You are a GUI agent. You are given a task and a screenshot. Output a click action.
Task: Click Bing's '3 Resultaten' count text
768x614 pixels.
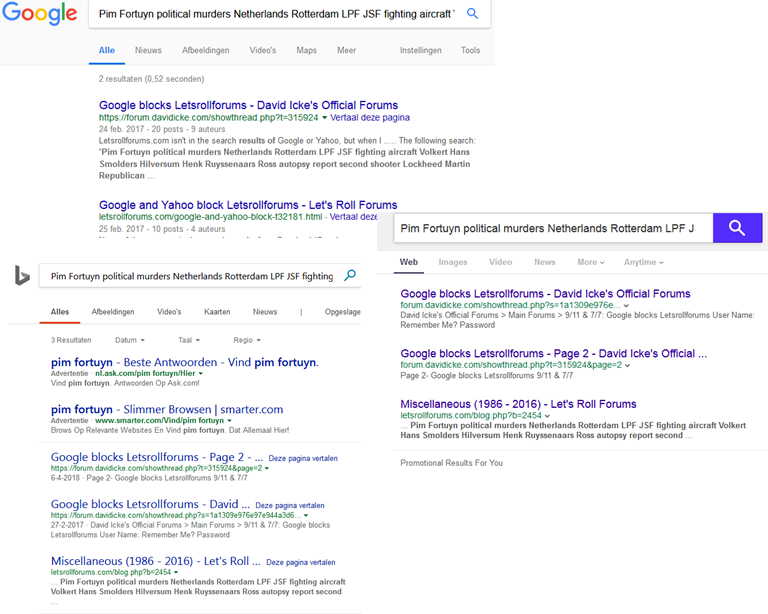(x=71, y=340)
